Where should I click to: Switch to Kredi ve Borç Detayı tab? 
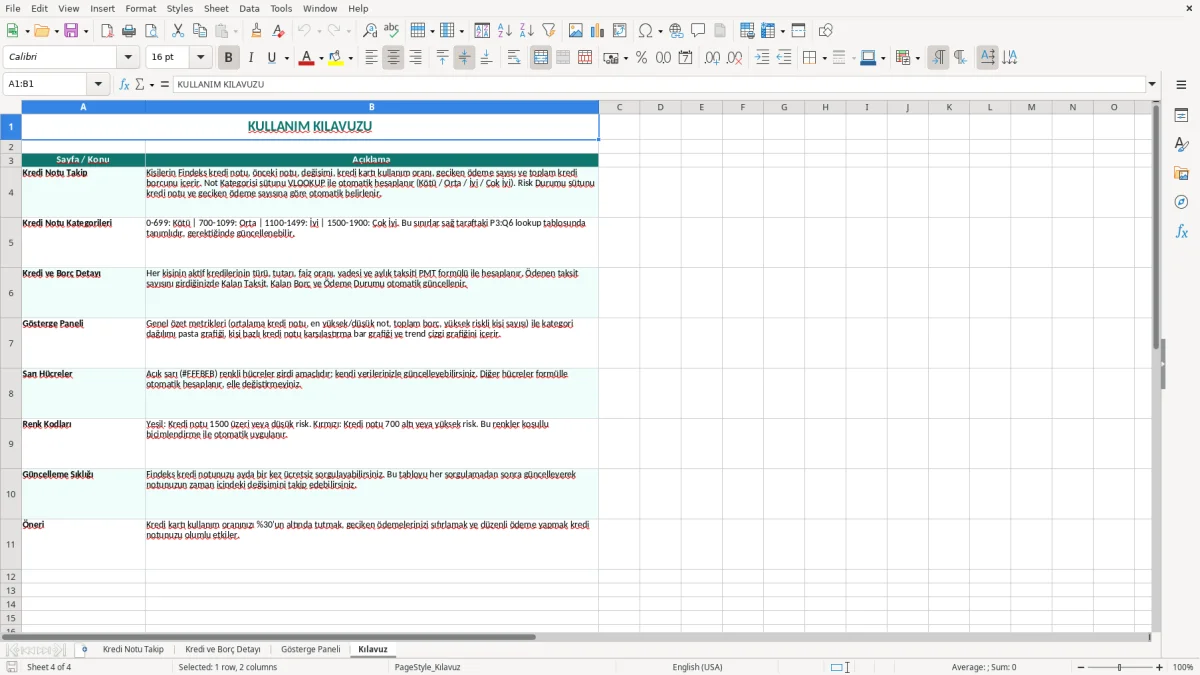(x=223, y=649)
